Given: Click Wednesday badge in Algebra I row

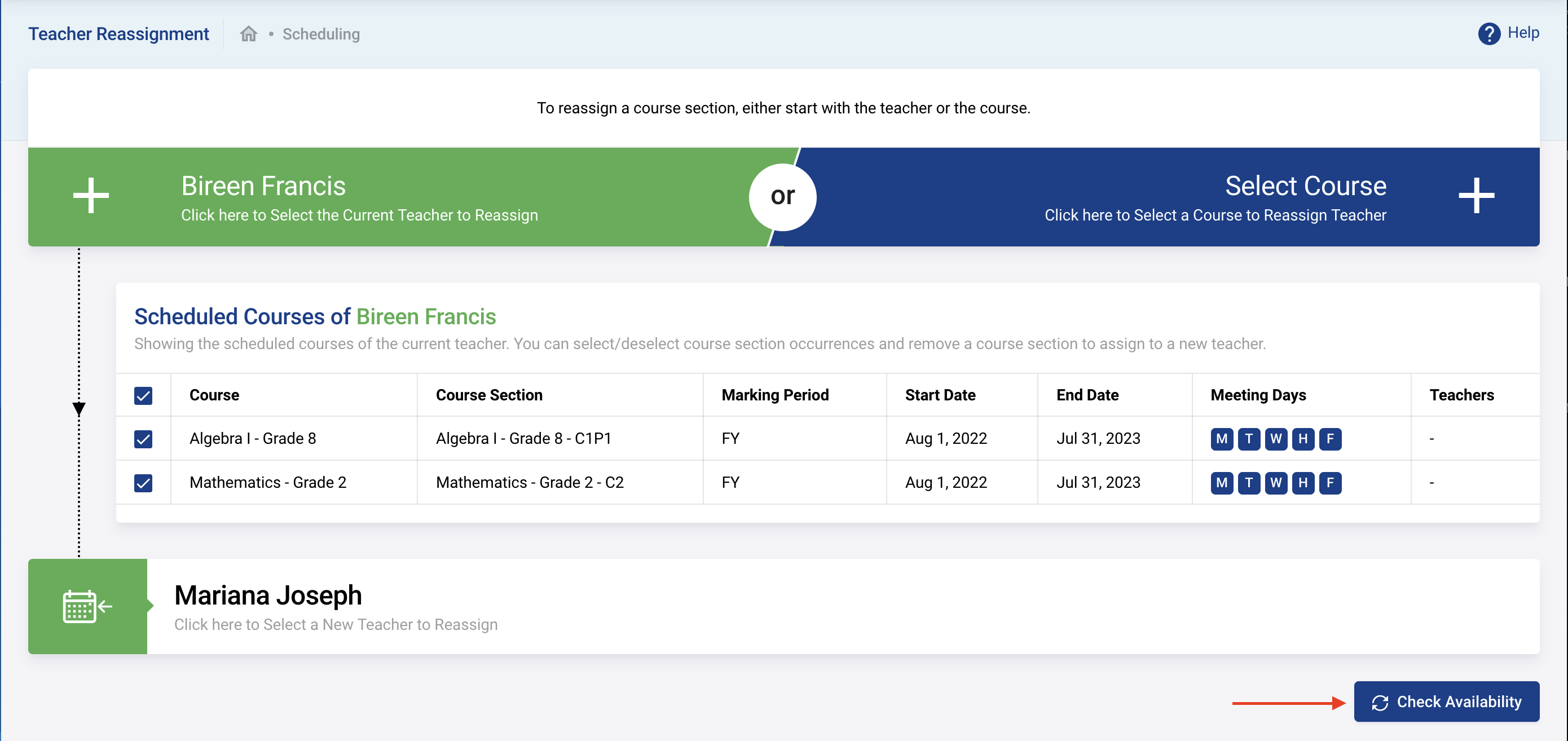Looking at the screenshot, I should point(1275,439).
